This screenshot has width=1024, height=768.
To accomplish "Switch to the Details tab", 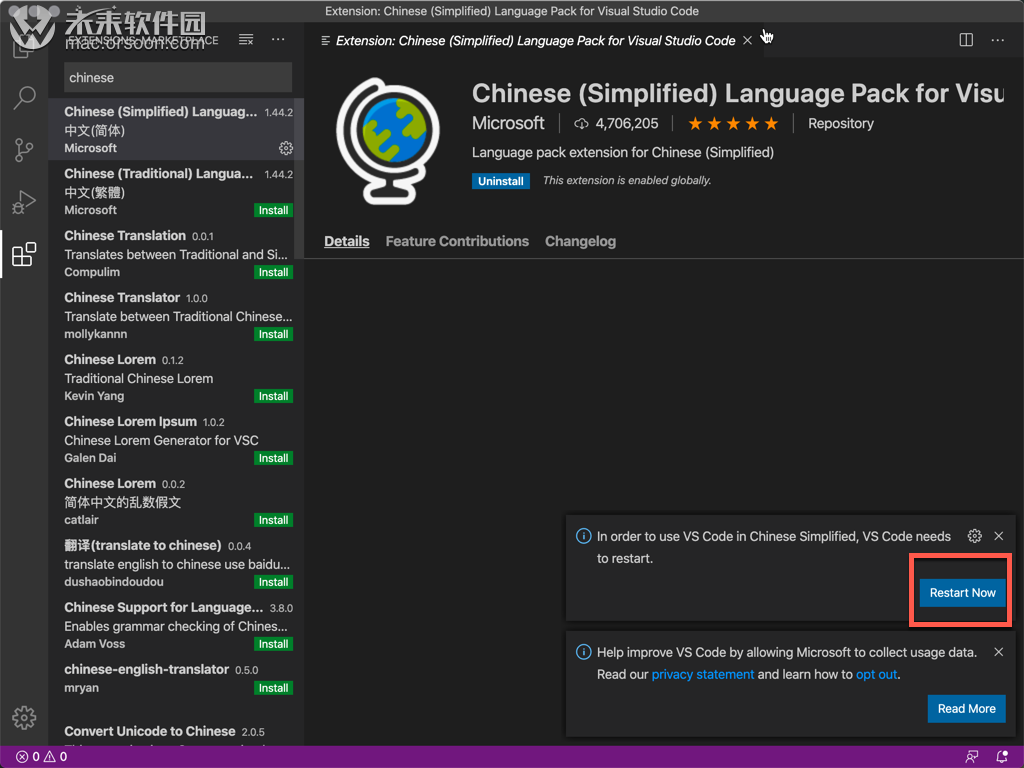I will (x=347, y=241).
